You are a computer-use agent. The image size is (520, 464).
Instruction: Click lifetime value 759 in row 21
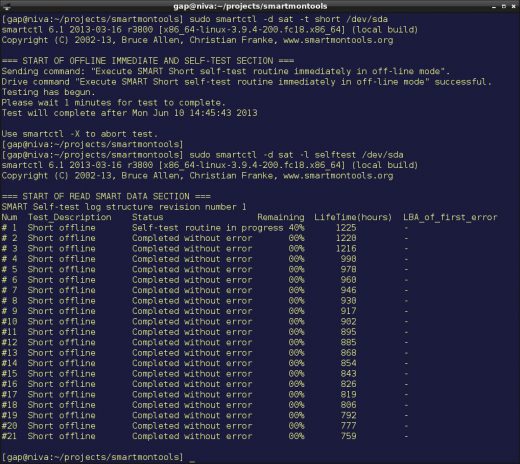348,436
